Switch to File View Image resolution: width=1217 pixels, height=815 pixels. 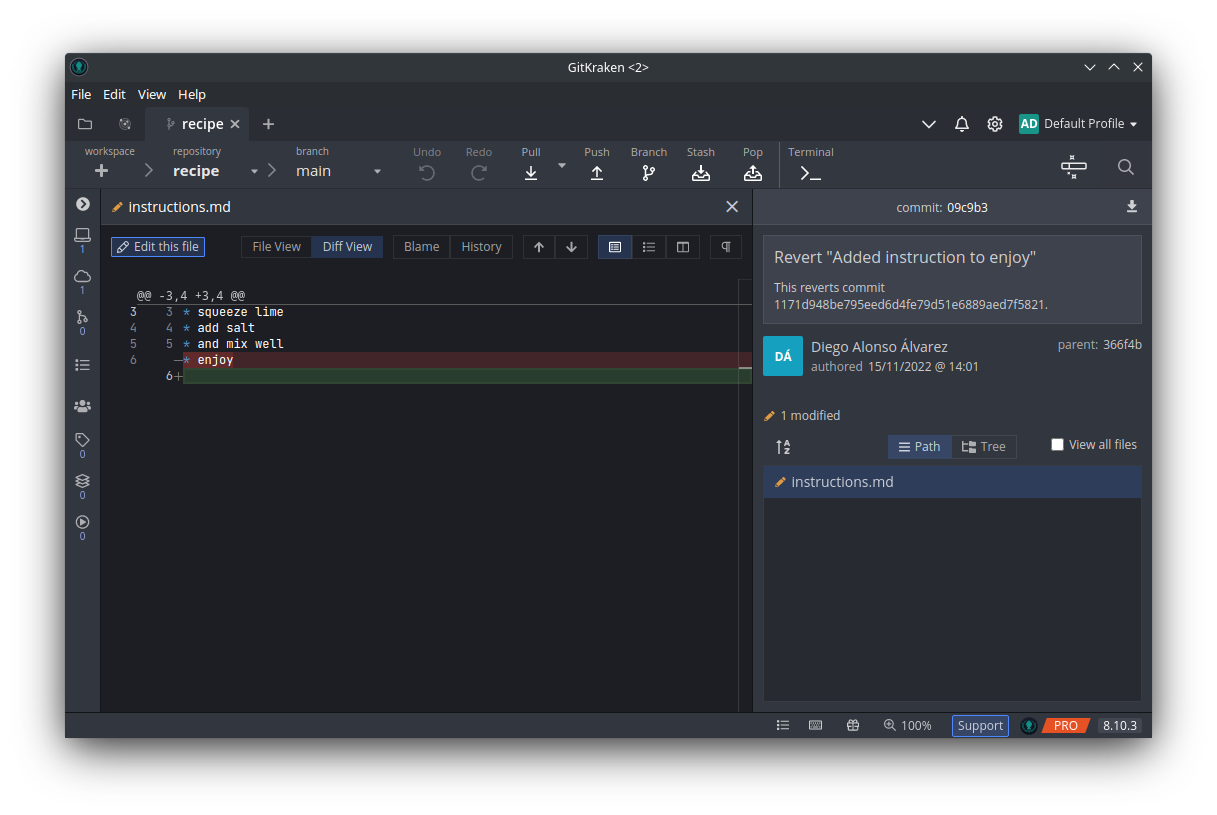click(276, 247)
